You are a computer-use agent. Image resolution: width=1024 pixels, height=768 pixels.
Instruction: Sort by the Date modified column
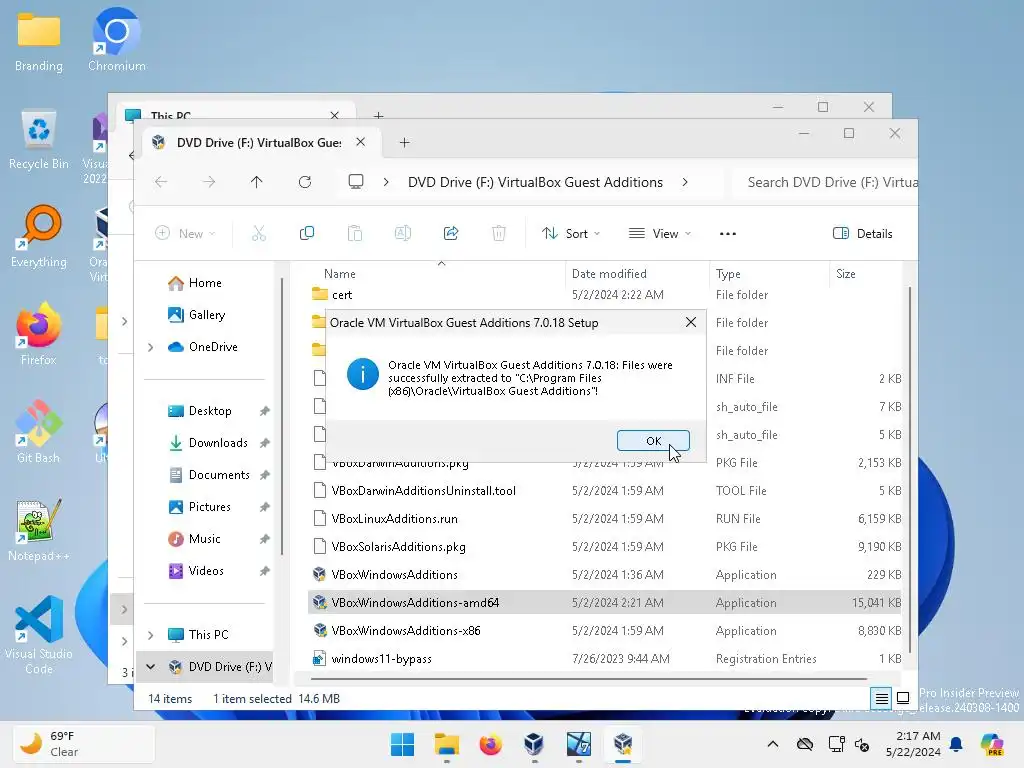tap(609, 274)
